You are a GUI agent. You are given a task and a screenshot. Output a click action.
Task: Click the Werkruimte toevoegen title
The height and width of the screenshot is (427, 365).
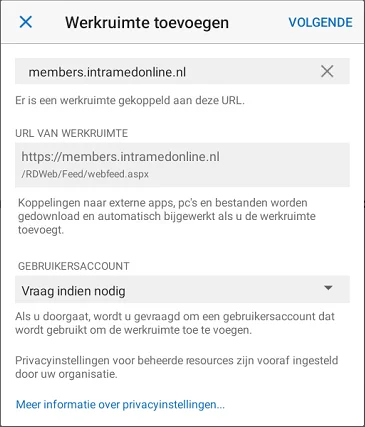click(147, 23)
